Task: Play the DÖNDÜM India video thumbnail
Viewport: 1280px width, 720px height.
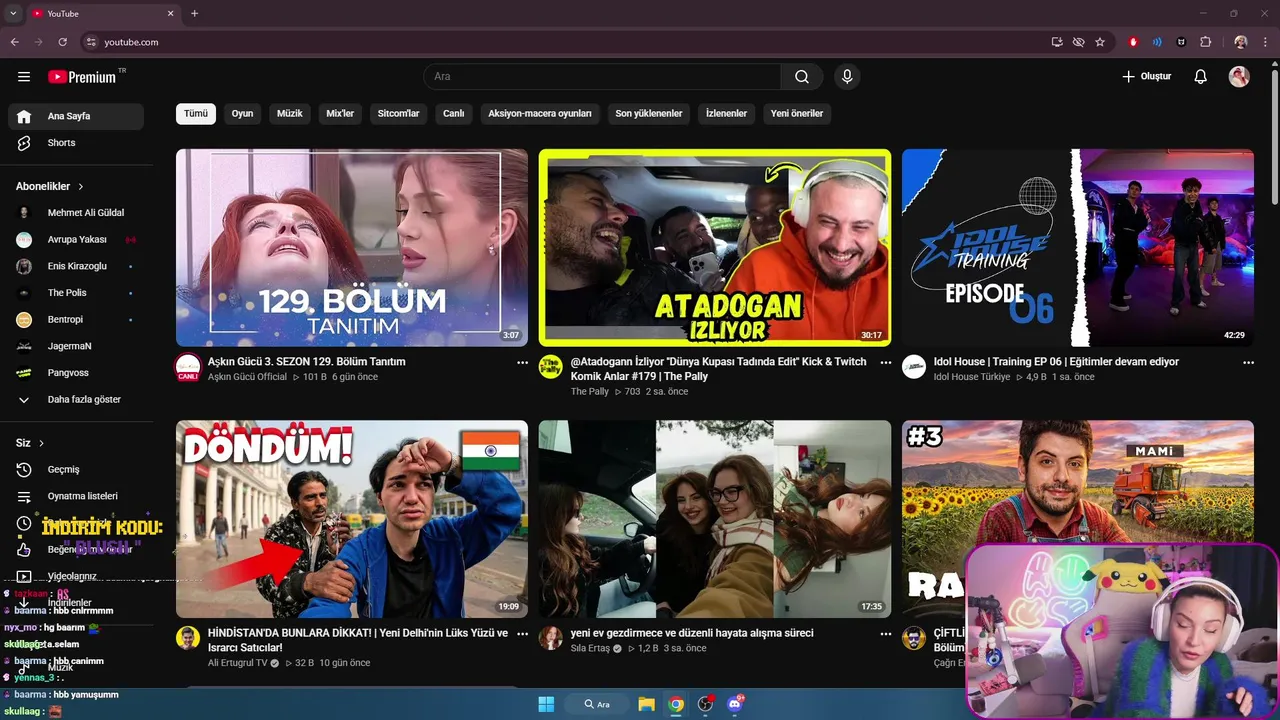Action: click(352, 519)
